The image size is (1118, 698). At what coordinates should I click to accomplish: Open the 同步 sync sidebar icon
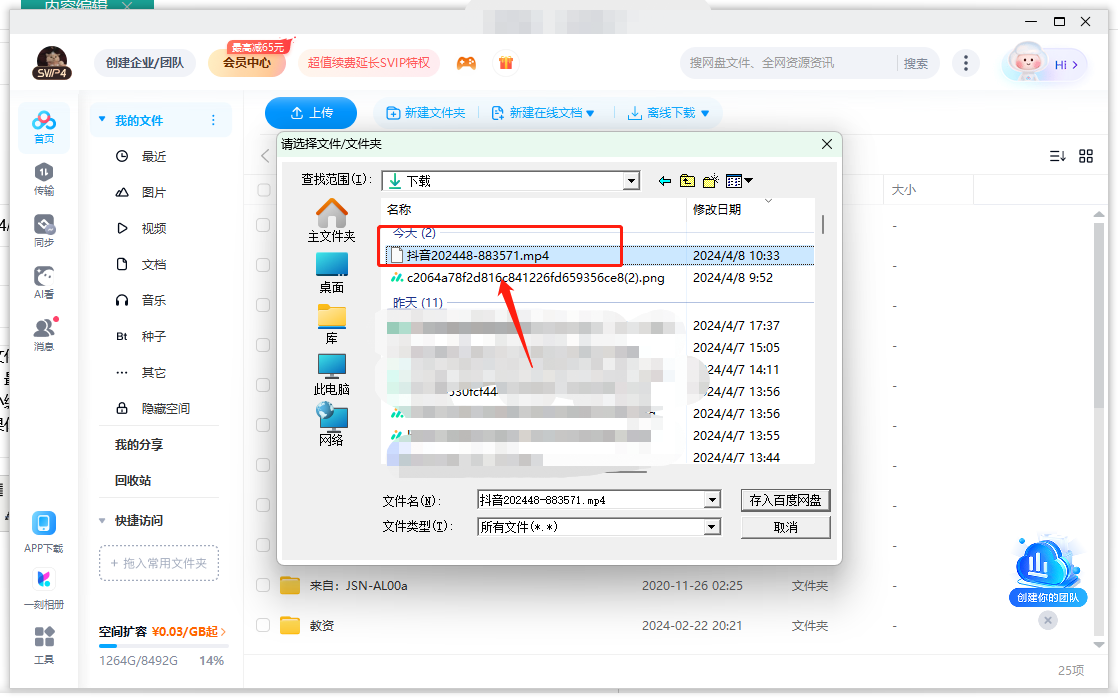(44, 230)
